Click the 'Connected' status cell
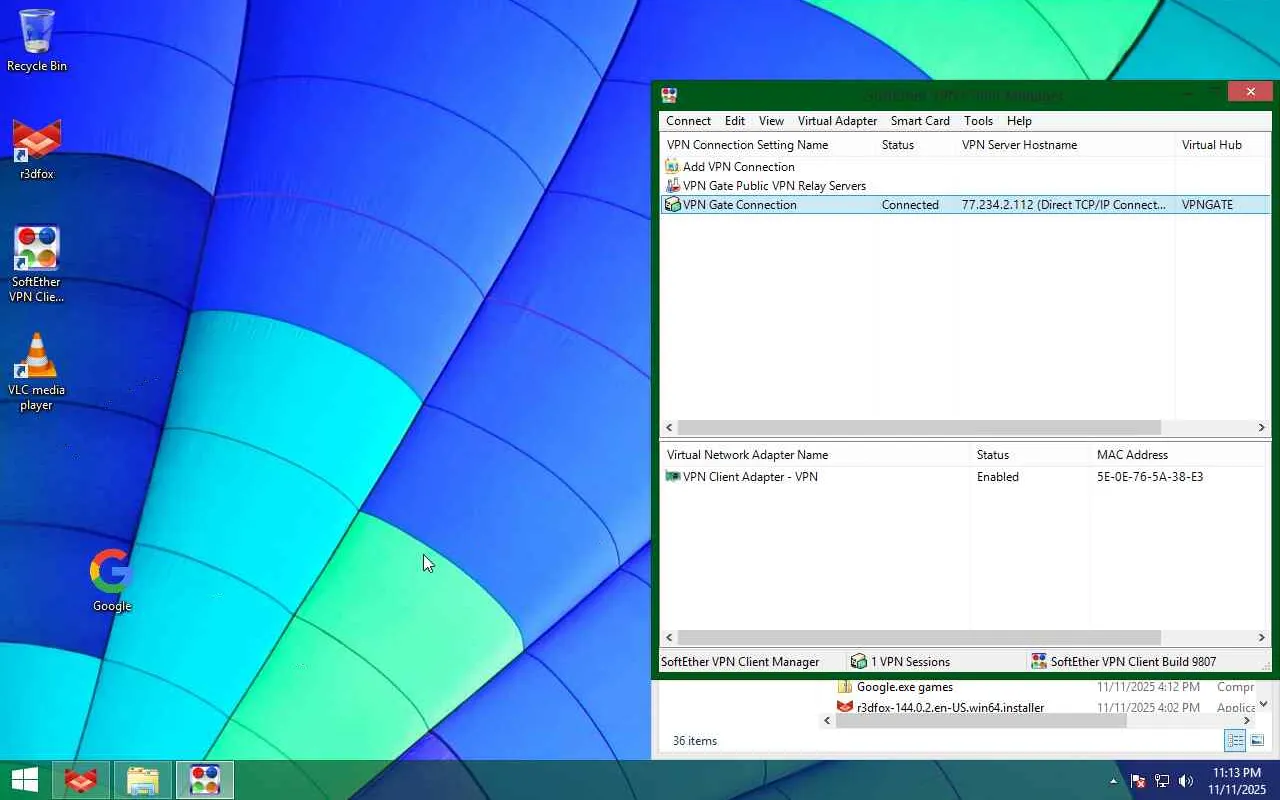The height and width of the screenshot is (800, 1280). pos(910,205)
